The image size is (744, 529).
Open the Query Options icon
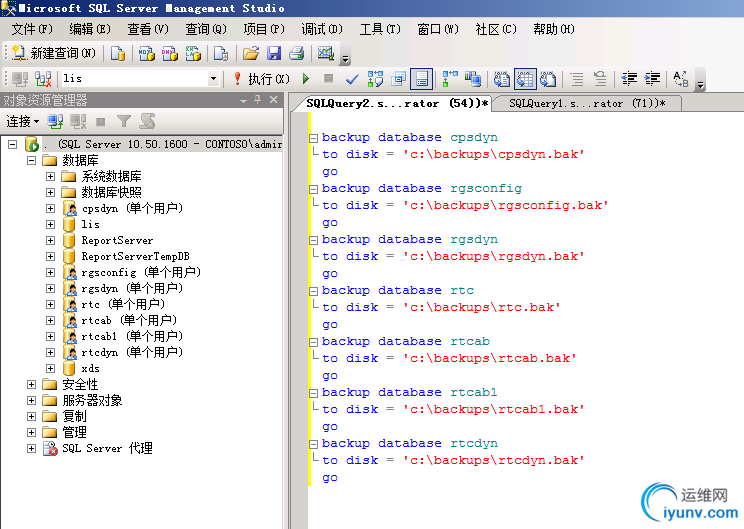click(398, 79)
